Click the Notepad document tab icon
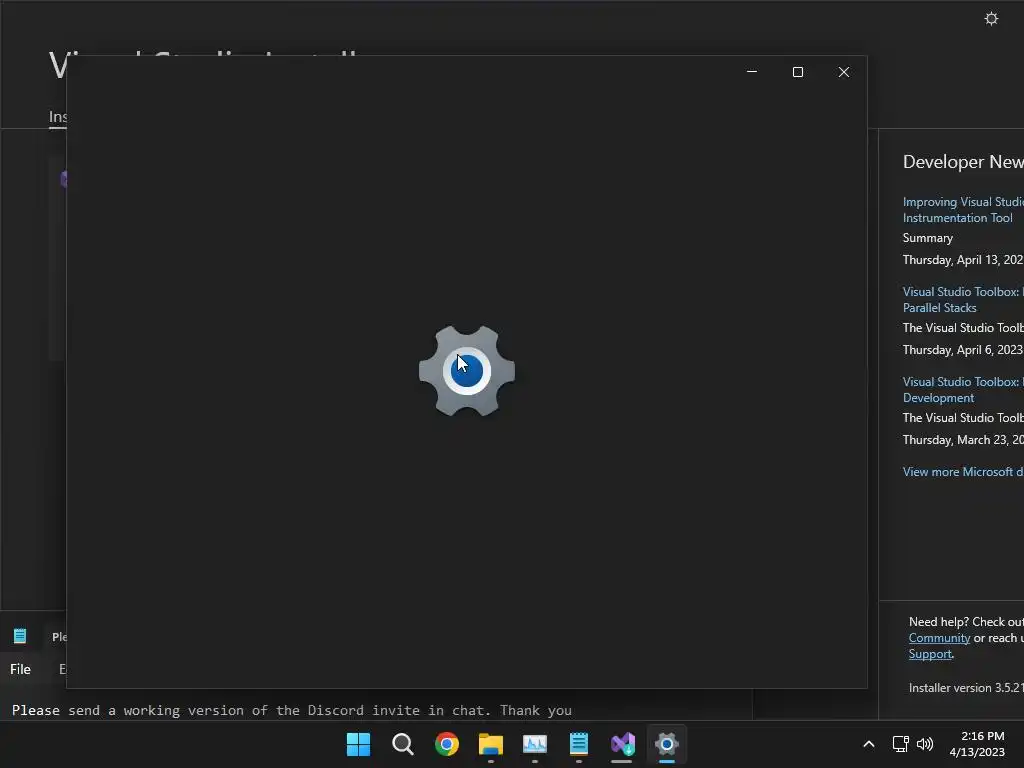1024x768 pixels. pos(20,635)
